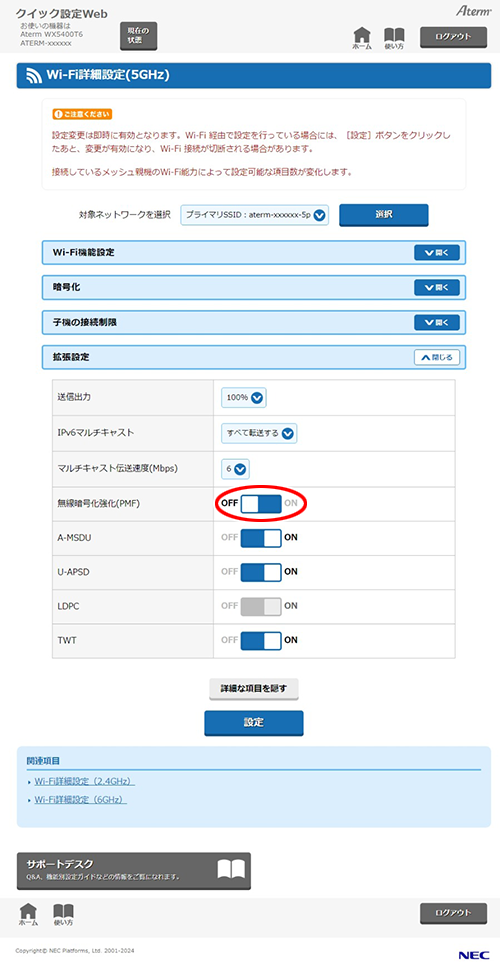Click the blue 設定 button

[x=254, y=723]
